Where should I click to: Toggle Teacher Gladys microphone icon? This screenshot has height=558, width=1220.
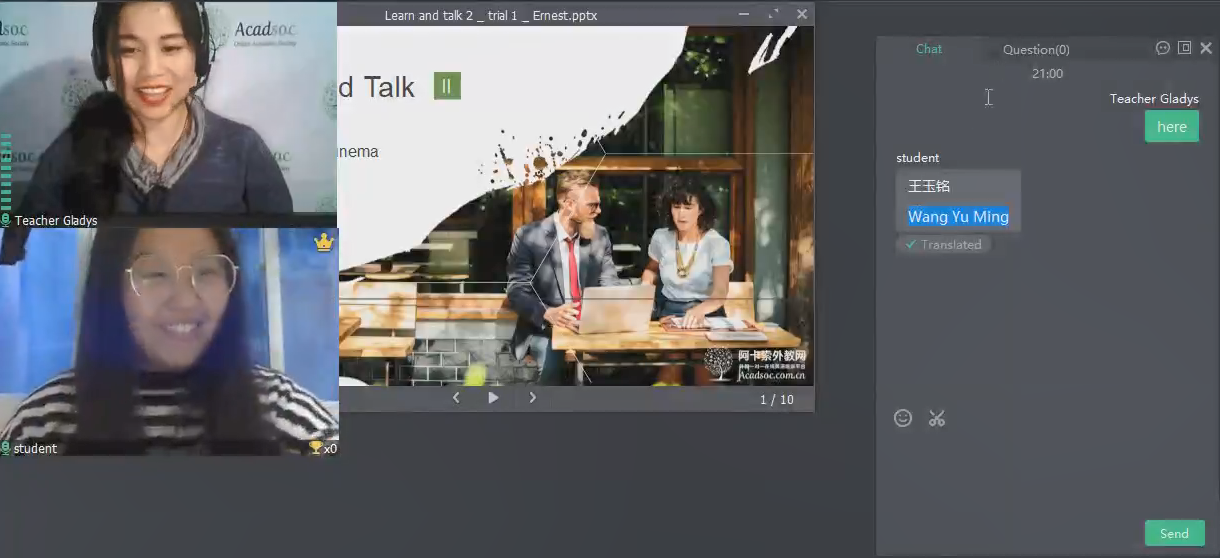coord(6,220)
